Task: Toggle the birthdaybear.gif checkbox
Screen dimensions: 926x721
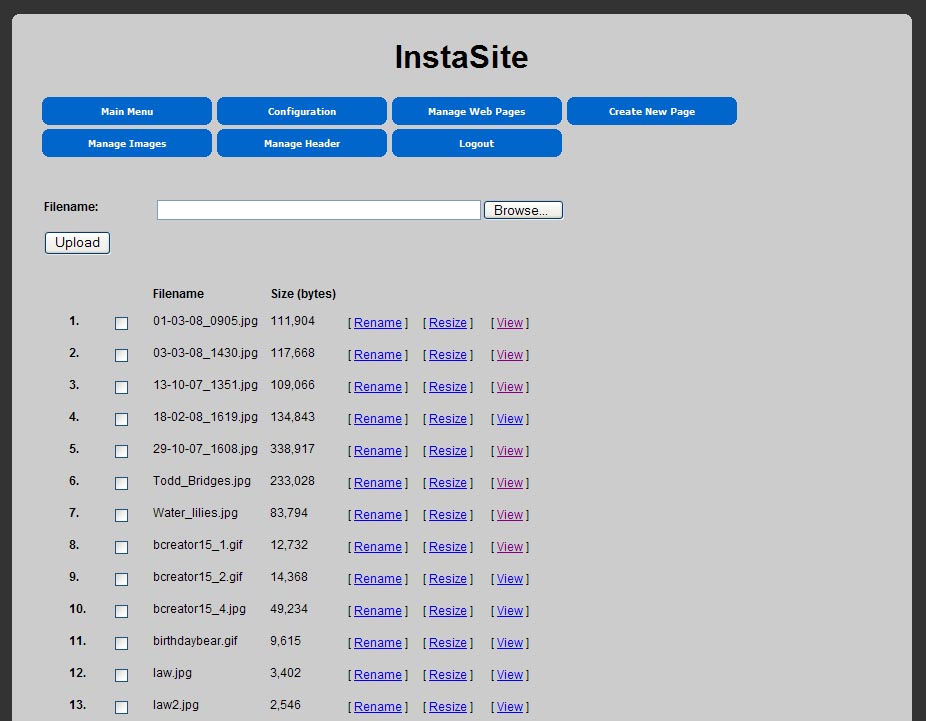Action: [121, 642]
